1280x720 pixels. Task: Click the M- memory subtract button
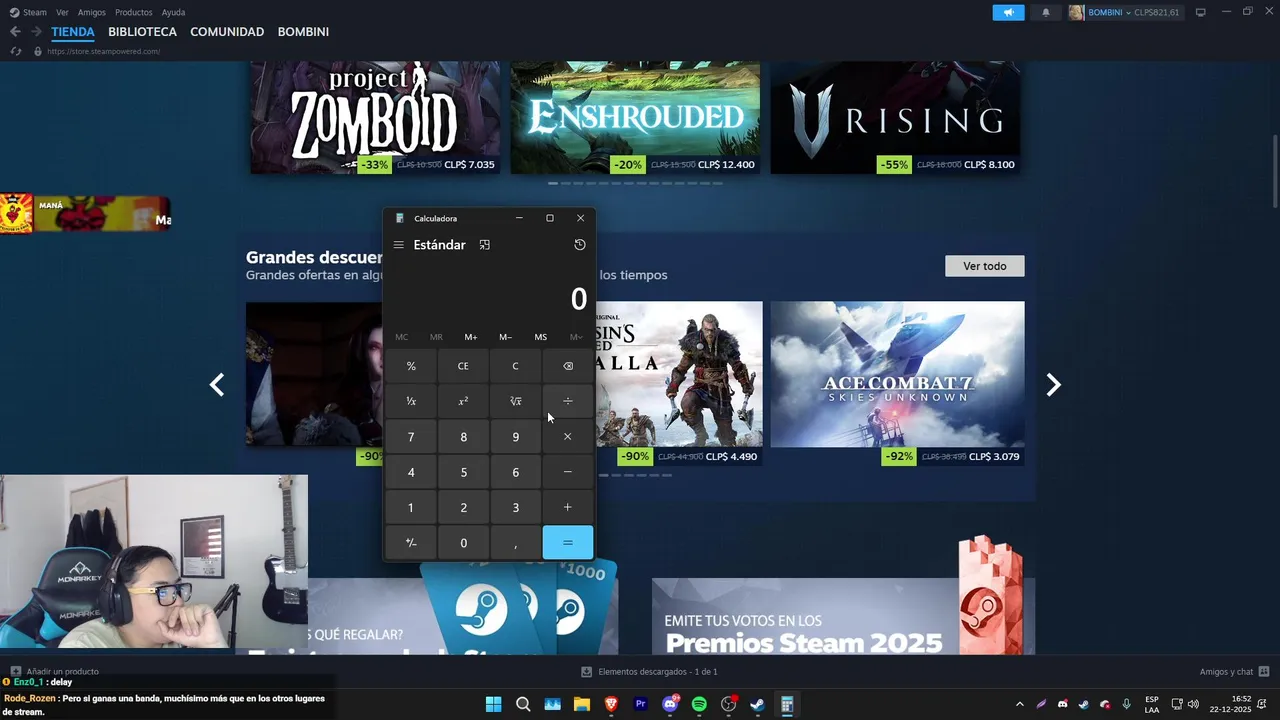tap(506, 337)
